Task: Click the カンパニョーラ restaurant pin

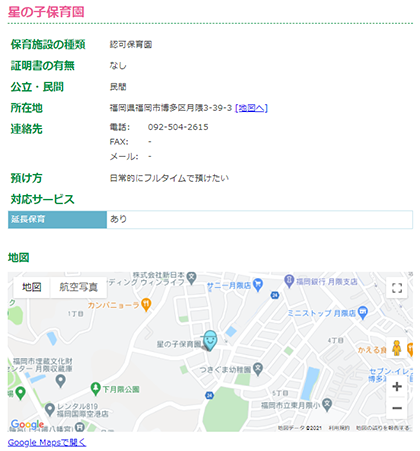Action: 146,305
